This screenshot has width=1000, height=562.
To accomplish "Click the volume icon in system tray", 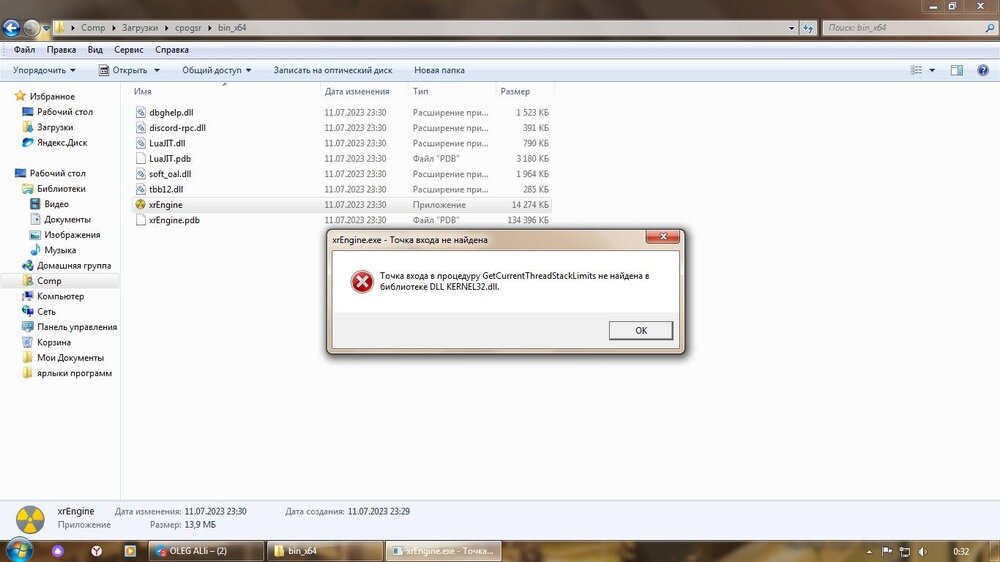I will (922, 552).
